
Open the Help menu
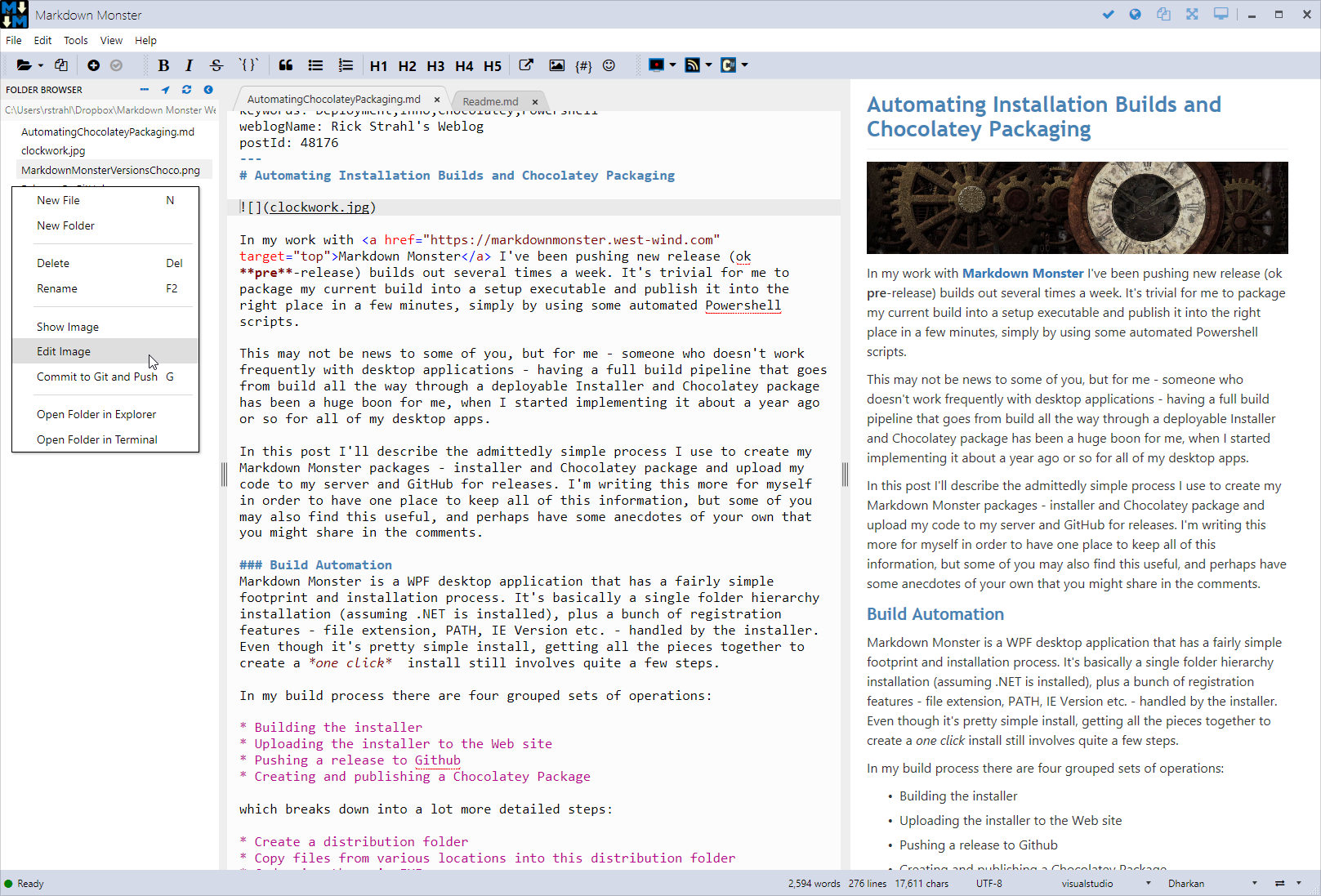tap(145, 40)
